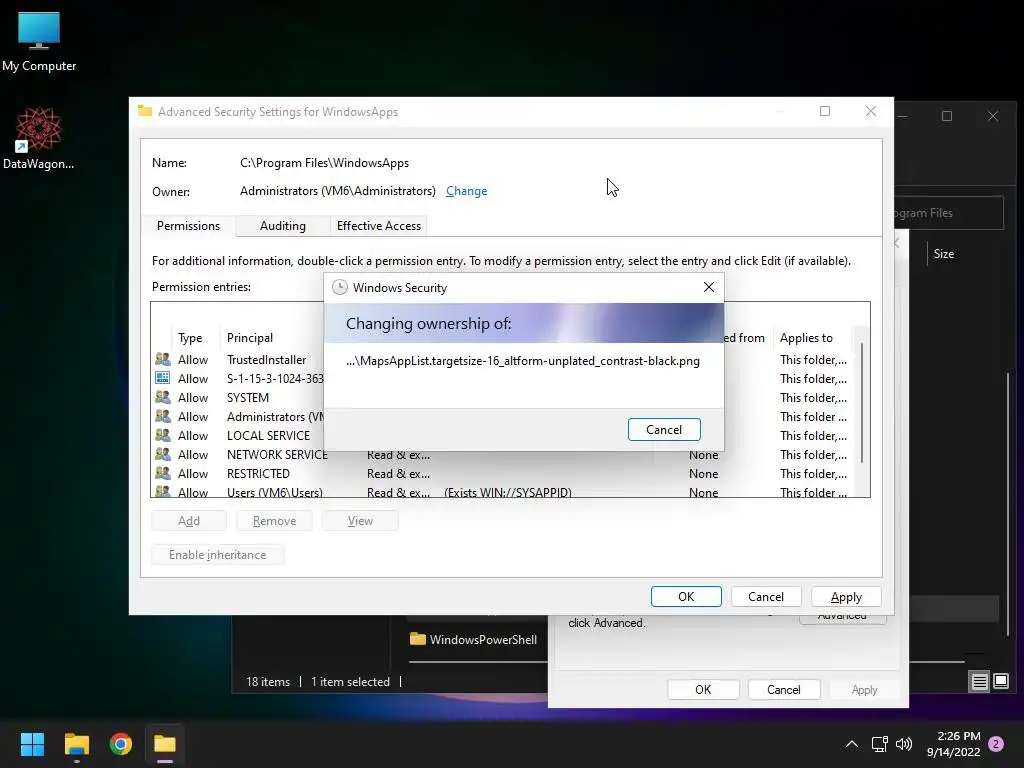Click the folder icon in Advanced Security title bar
This screenshot has height=768, width=1024.
(x=145, y=111)
